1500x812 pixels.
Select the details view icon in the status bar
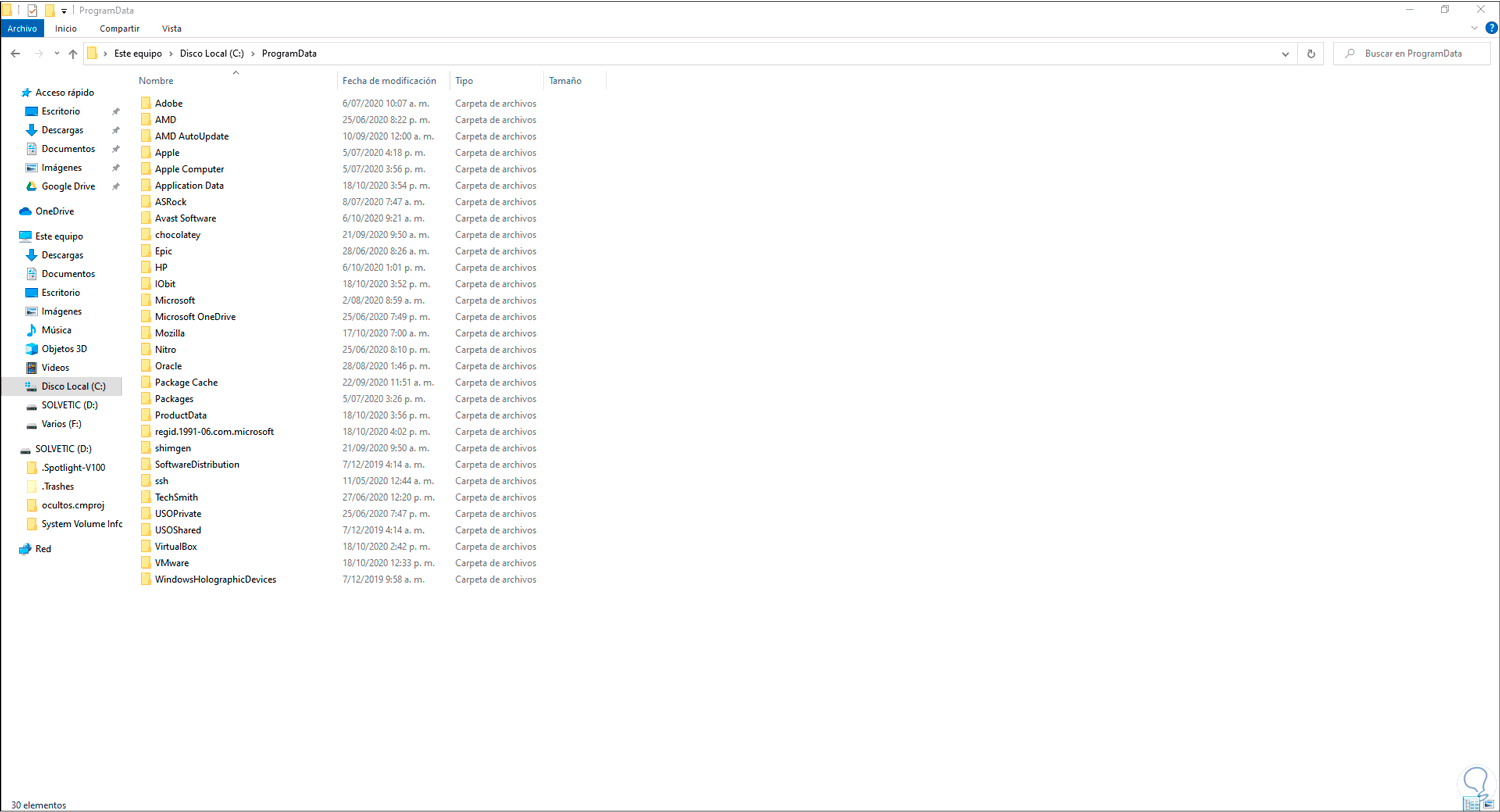1469,803
